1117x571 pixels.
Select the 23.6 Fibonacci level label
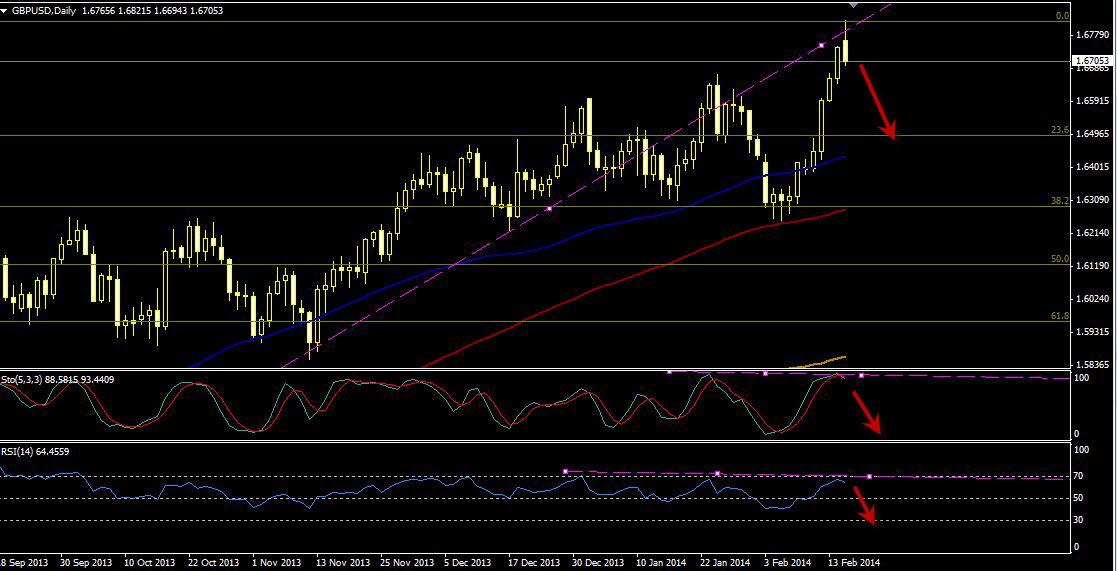click(x=1060, y=130)
